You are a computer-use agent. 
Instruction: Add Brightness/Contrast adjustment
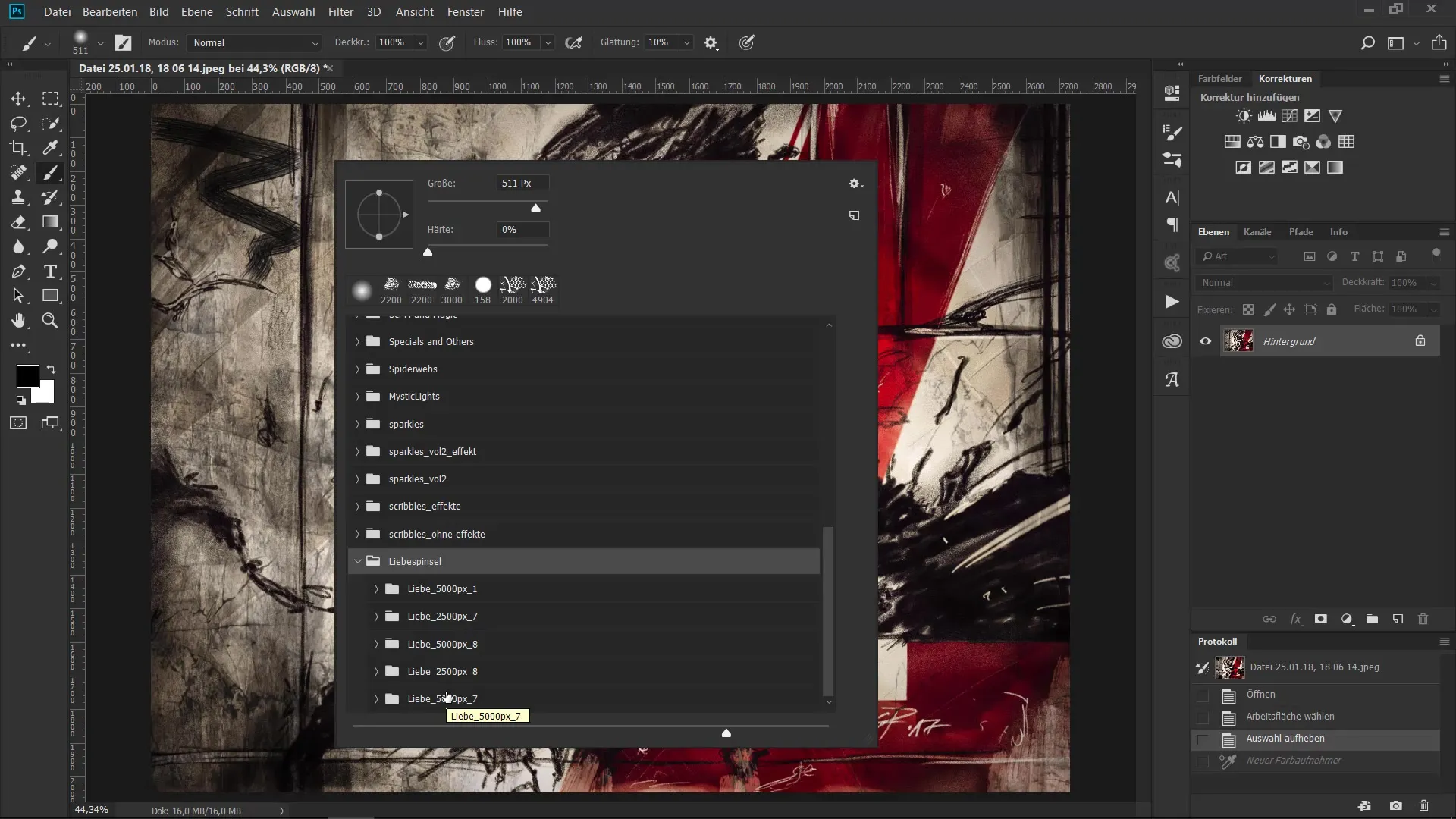1244,116
